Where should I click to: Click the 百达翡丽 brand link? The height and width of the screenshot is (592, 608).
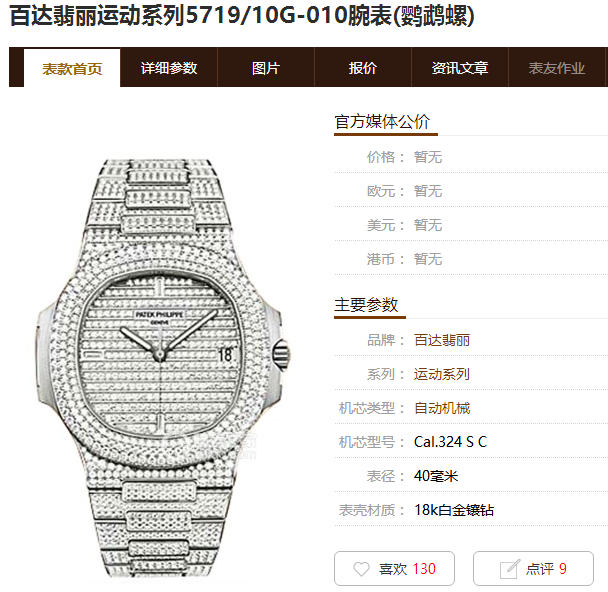(442, 340)
